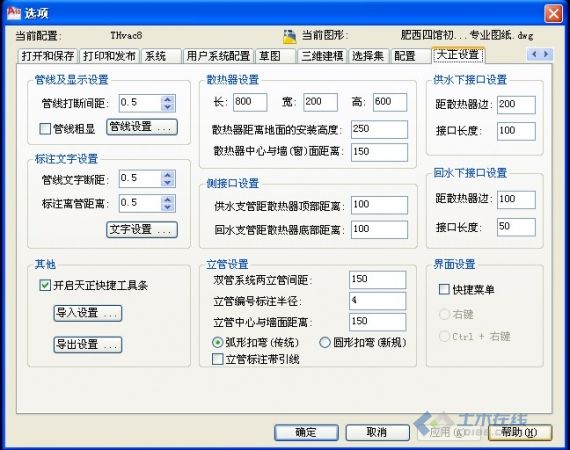Switch to the 草图 tab
This screenshot has width=570, height=450.
(x=275, y=56)
